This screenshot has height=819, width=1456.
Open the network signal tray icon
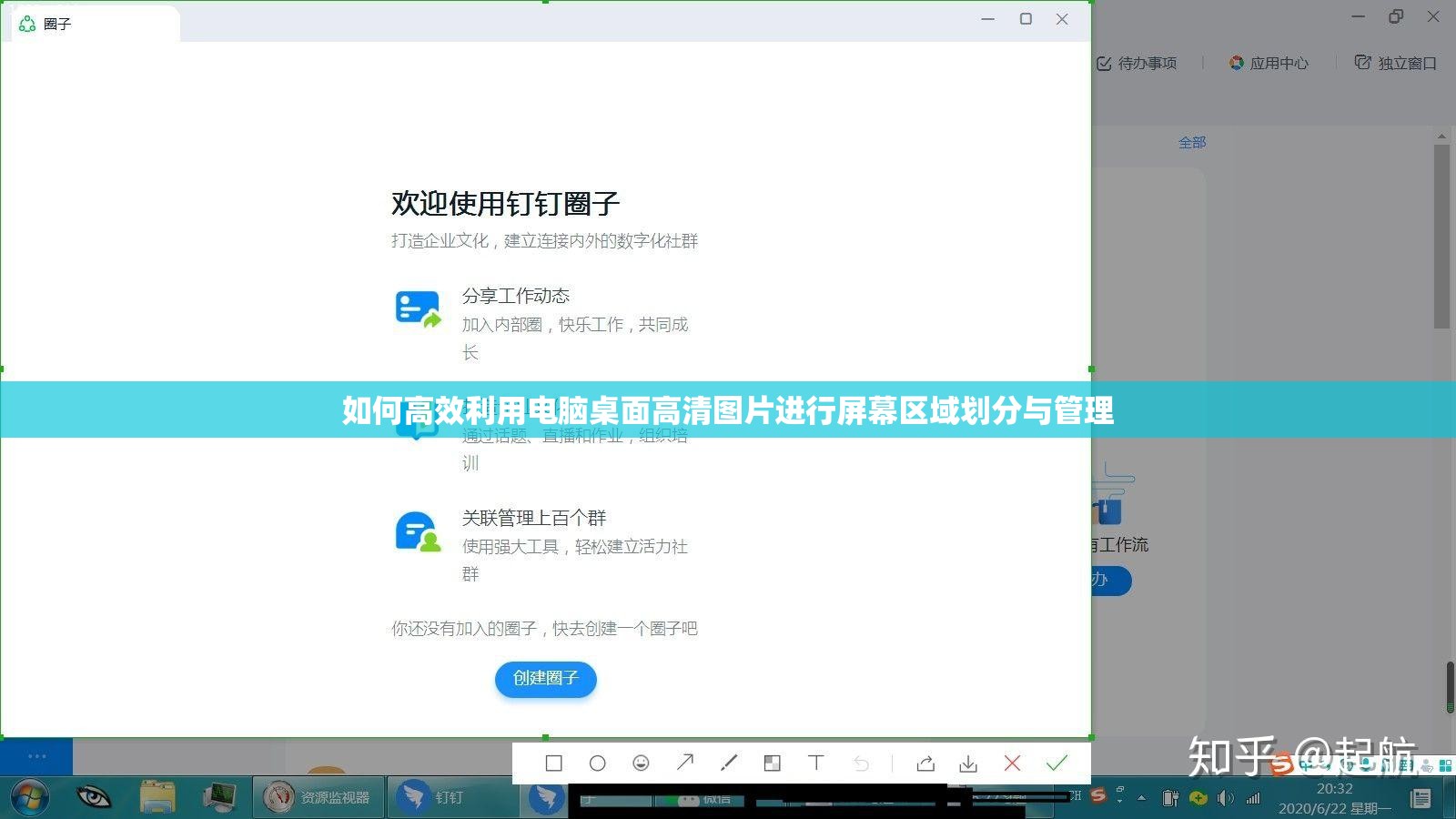[1253, 798]
